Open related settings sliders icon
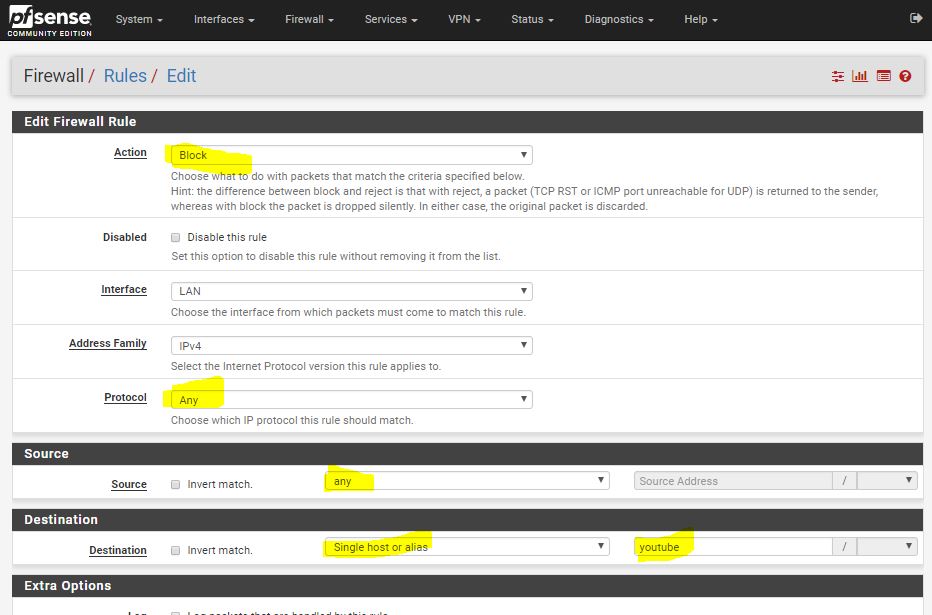932x615 pixels. (x=838, y=76)
